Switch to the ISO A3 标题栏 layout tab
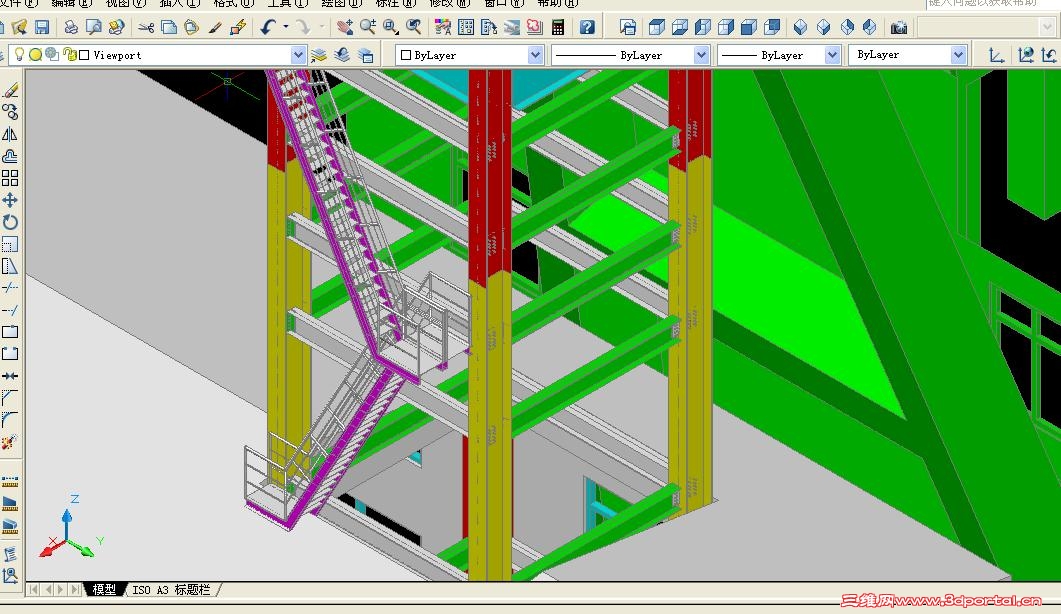The height and width of the screenshot is (614, 1061). tap(171, 590)
